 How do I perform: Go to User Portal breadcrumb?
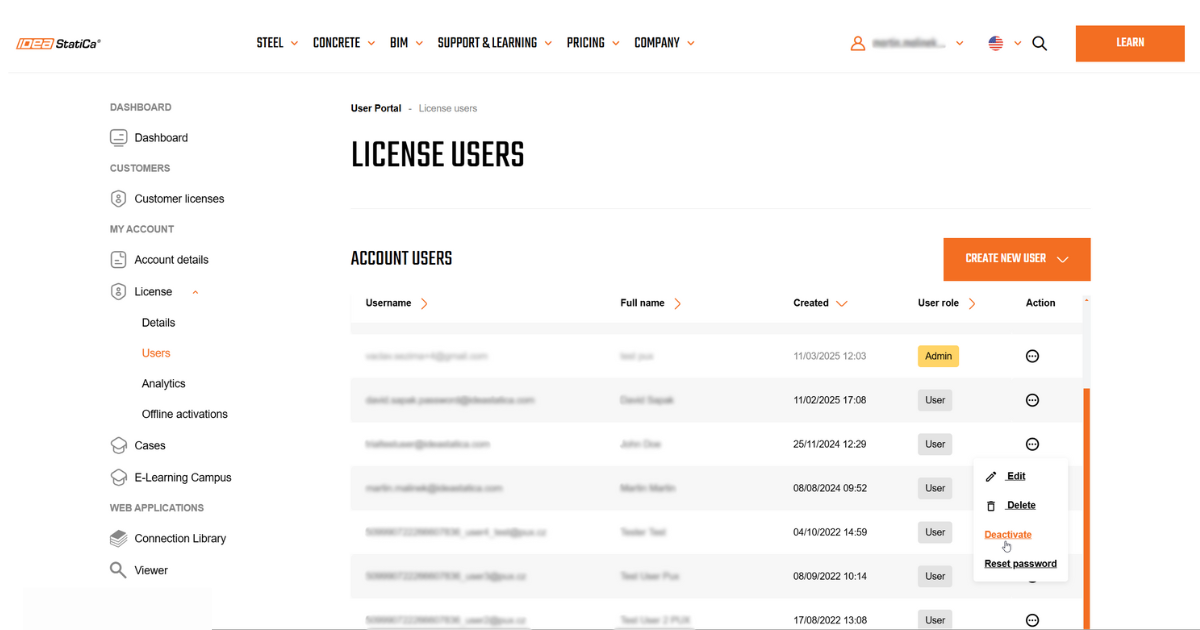coord(376,108)
